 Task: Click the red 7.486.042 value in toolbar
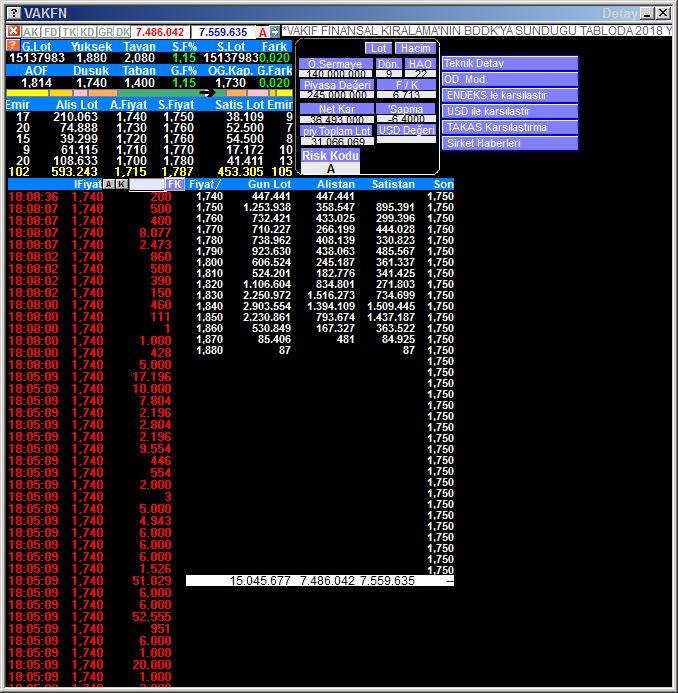pyautogui.click(x=160, y=32)
